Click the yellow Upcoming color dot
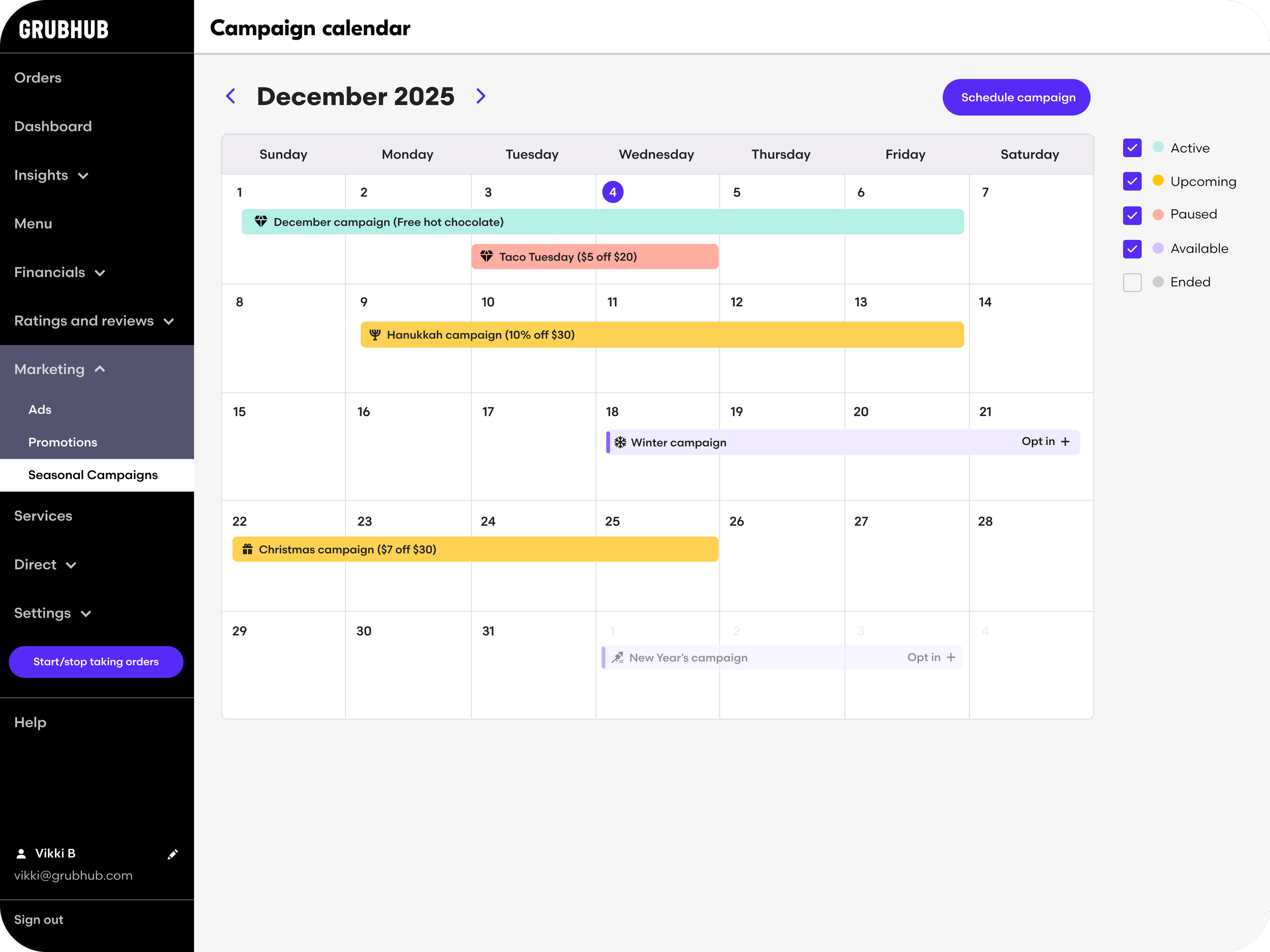 pos(1158,181)
